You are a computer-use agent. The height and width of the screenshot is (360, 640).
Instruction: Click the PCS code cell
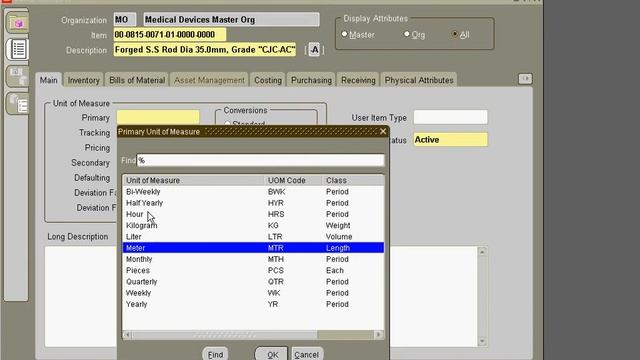pos(276,271)
